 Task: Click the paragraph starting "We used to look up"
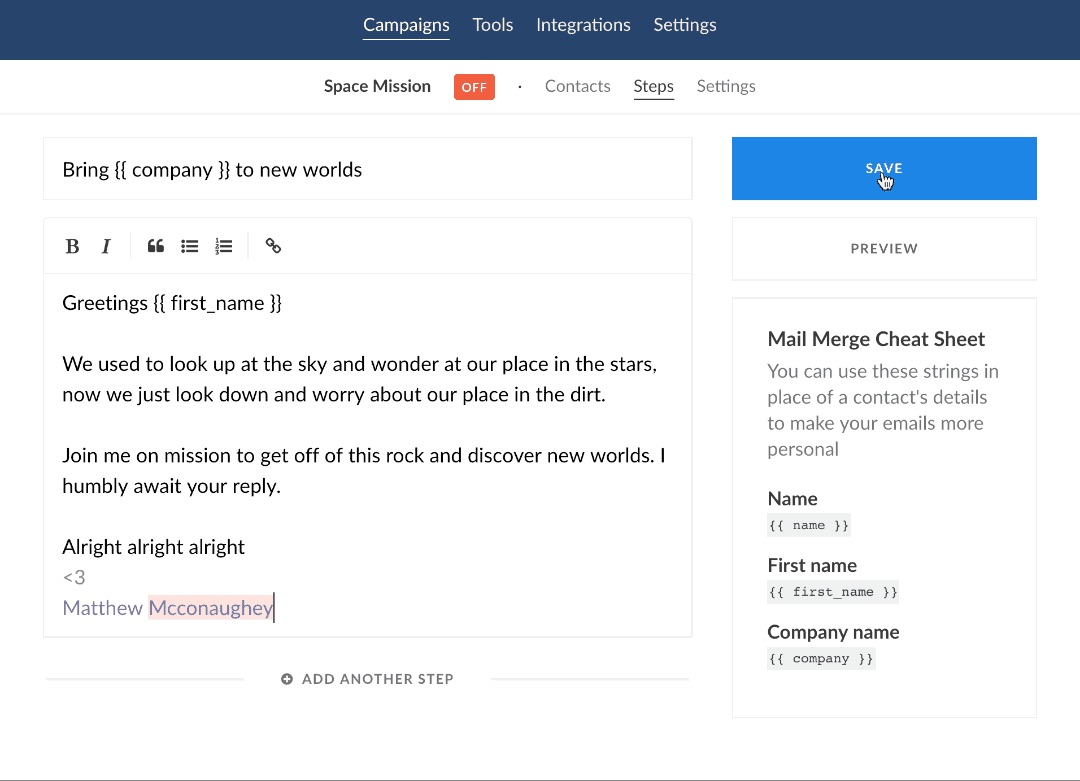tap(360, 379)
